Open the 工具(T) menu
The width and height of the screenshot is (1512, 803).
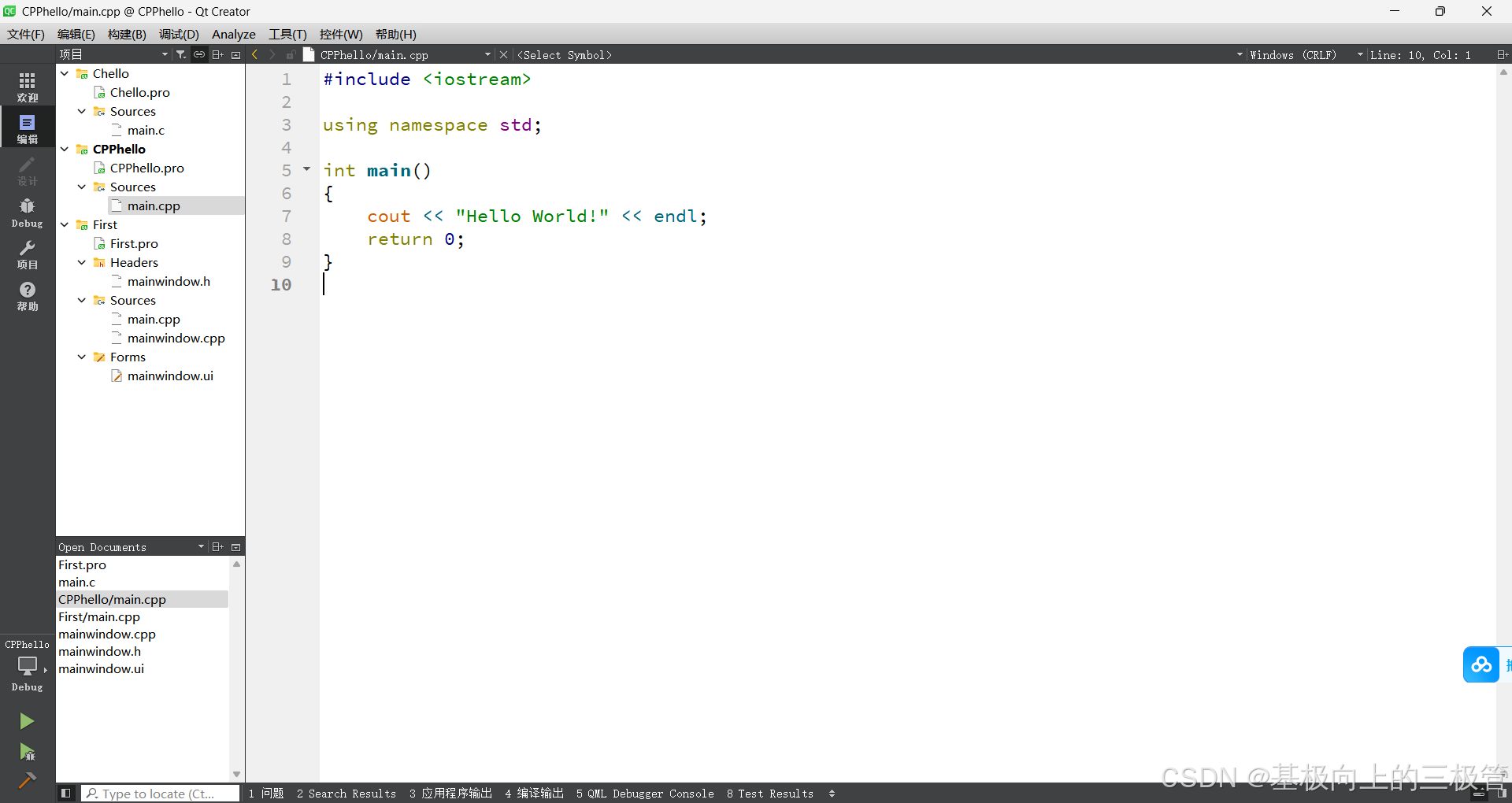pyautogui.click(x=287, y=34)
